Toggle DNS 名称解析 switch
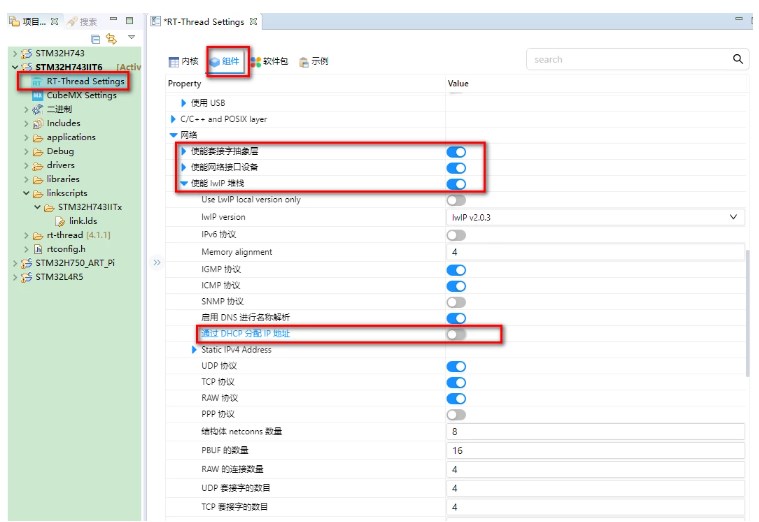Viewport: 759px width, 522px height. 456,318
